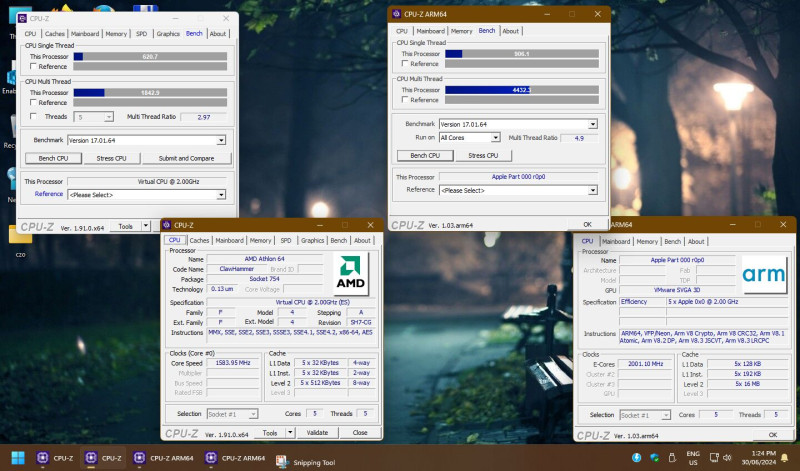Screen dimensions: 800x471
Task: Open About tab in the ARM64 CPU window
Action: click(696, 242)
